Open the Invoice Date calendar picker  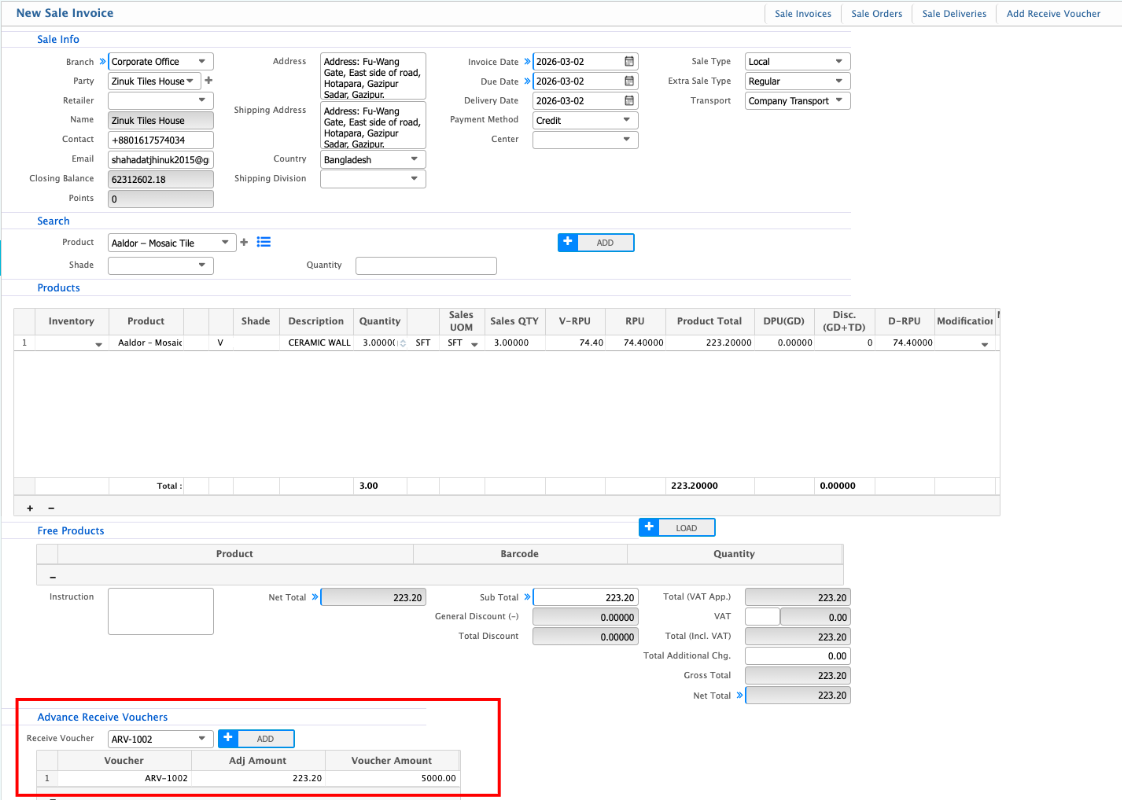pos(629,62)
